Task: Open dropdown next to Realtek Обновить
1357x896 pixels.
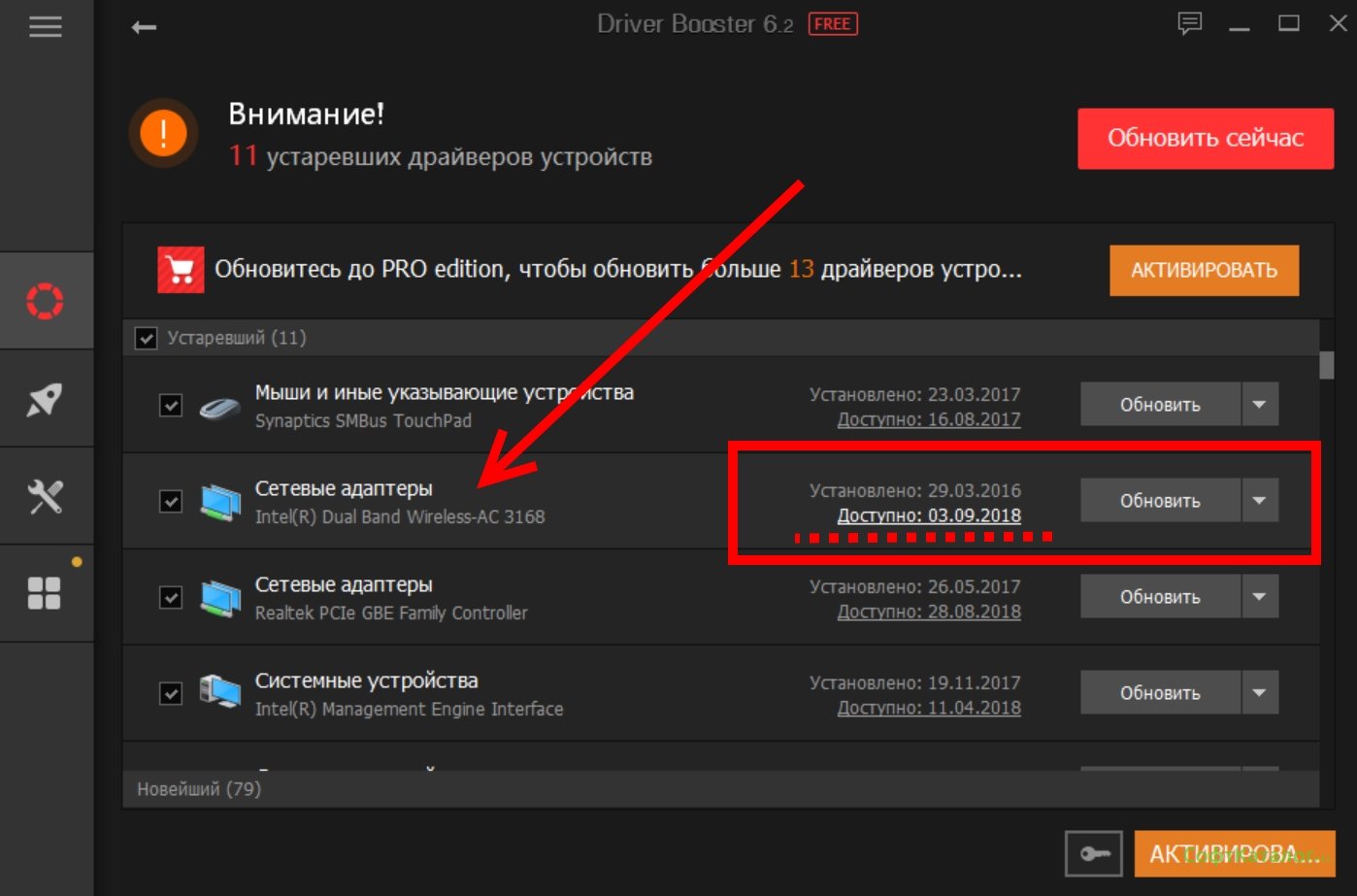Action: pos(1260,597)
